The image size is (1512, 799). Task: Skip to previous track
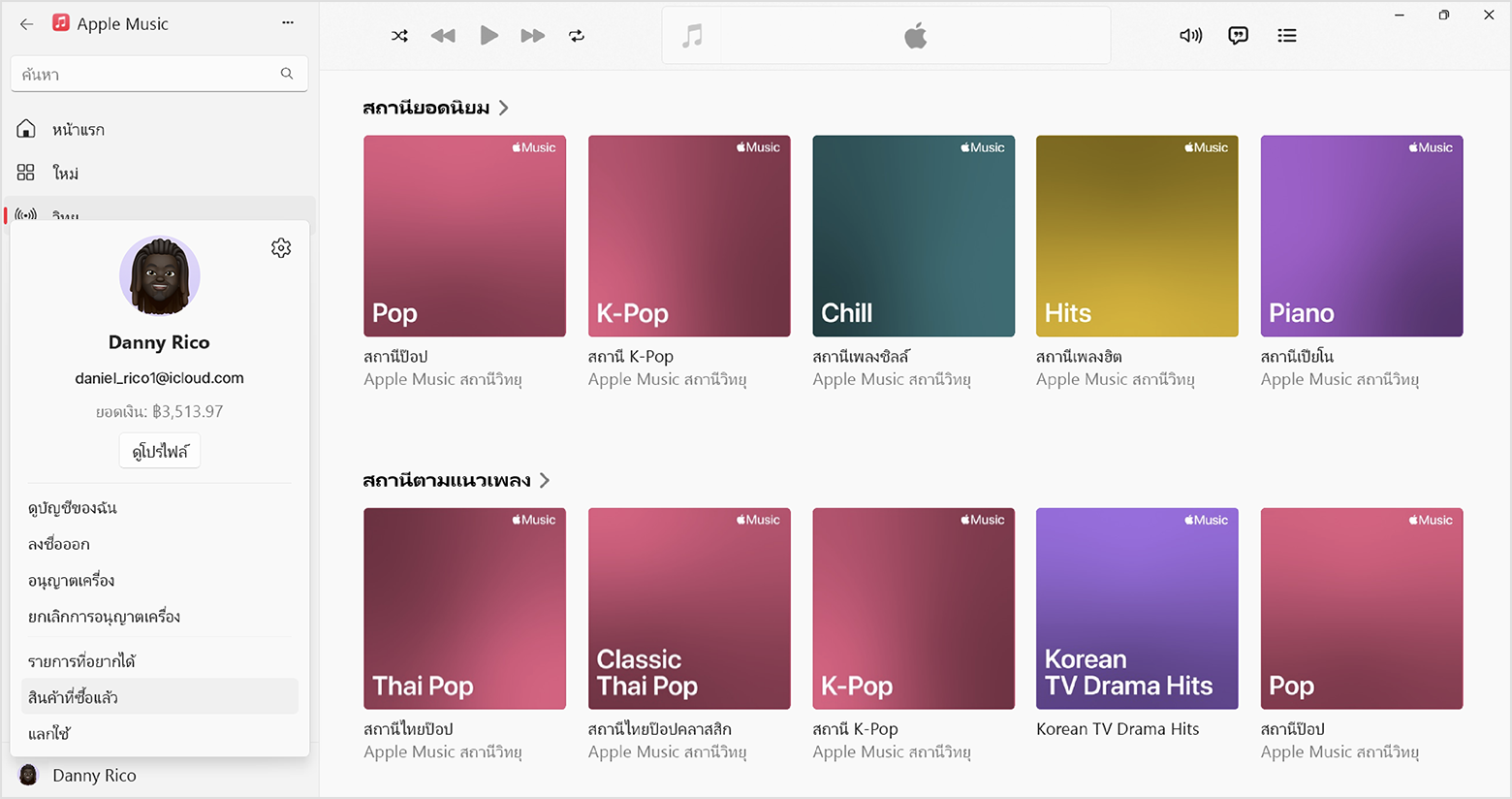(x=443, y=36)
